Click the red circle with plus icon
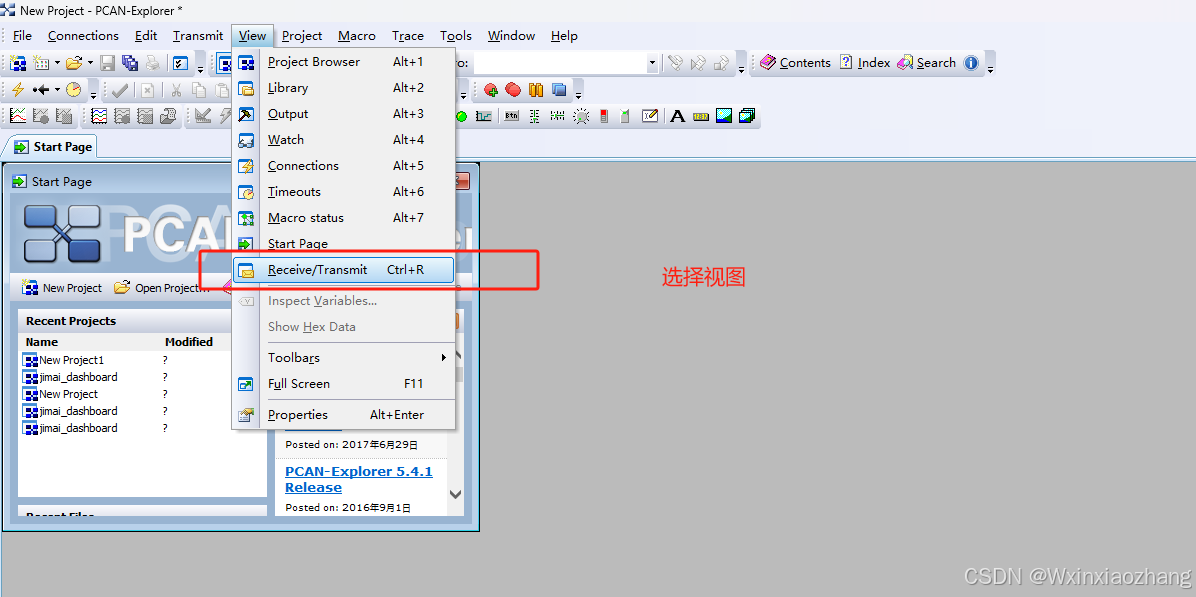Screen dimensions: 1196x597 point(490,90)
